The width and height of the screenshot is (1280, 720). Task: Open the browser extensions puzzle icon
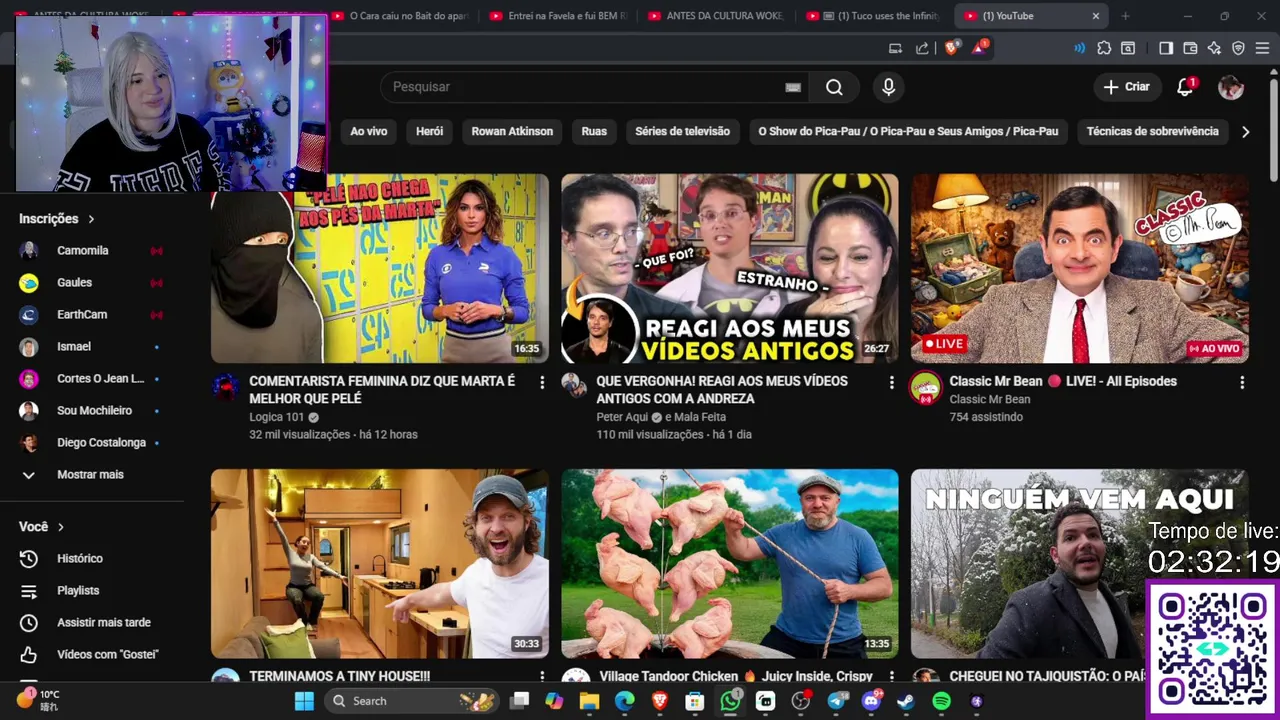click(x=1104, y=48)
